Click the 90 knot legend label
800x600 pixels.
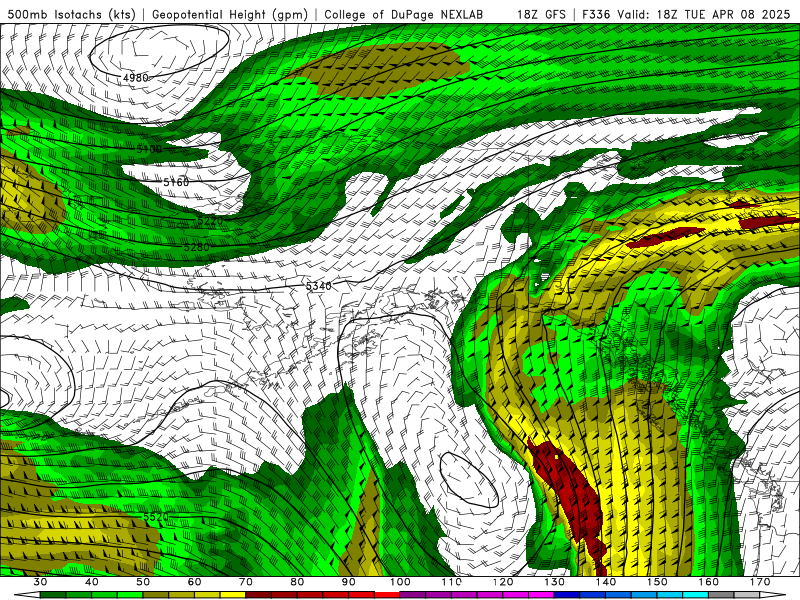click(348, 582)
